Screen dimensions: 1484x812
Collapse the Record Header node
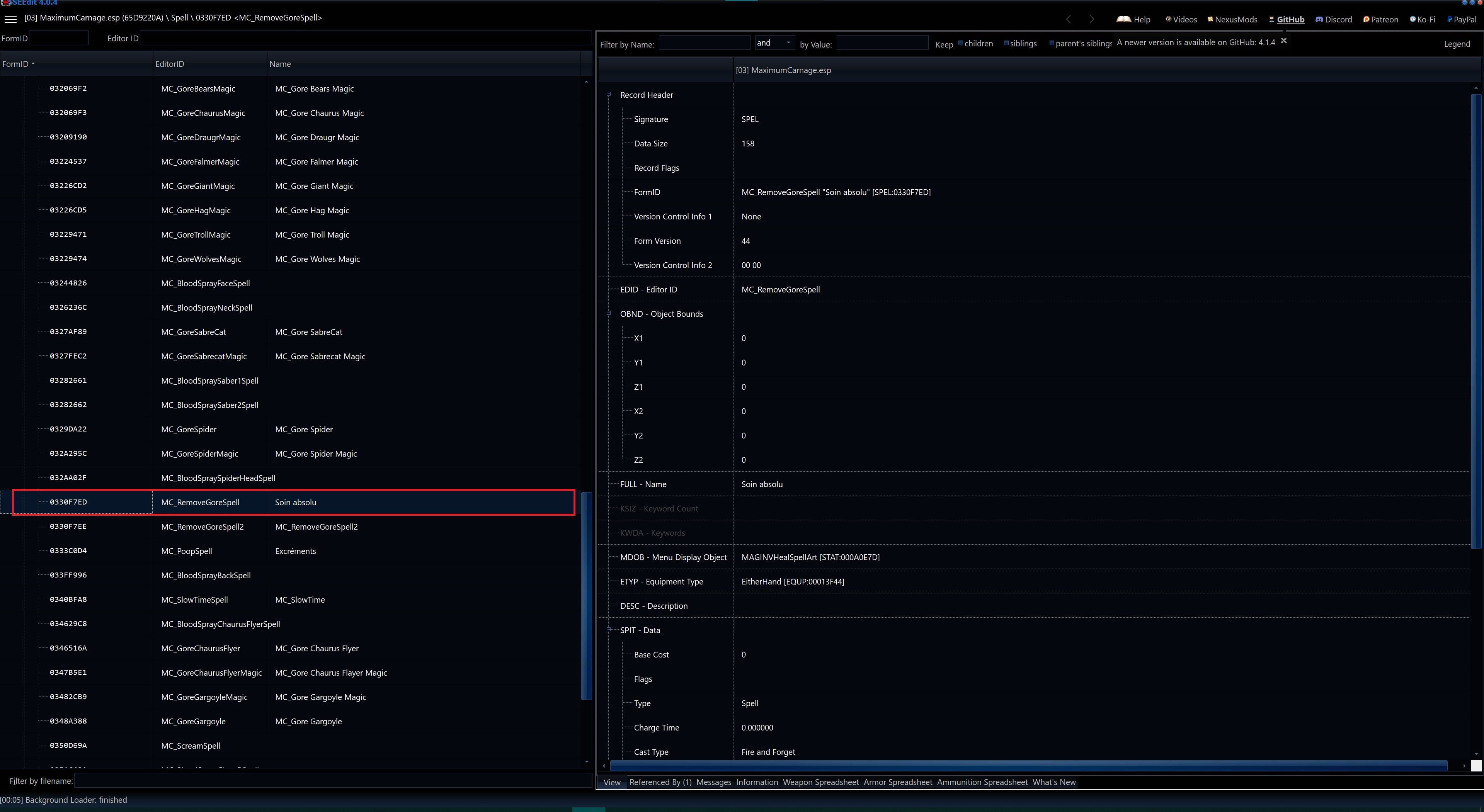pyautogui.click(x=608, y=94)
